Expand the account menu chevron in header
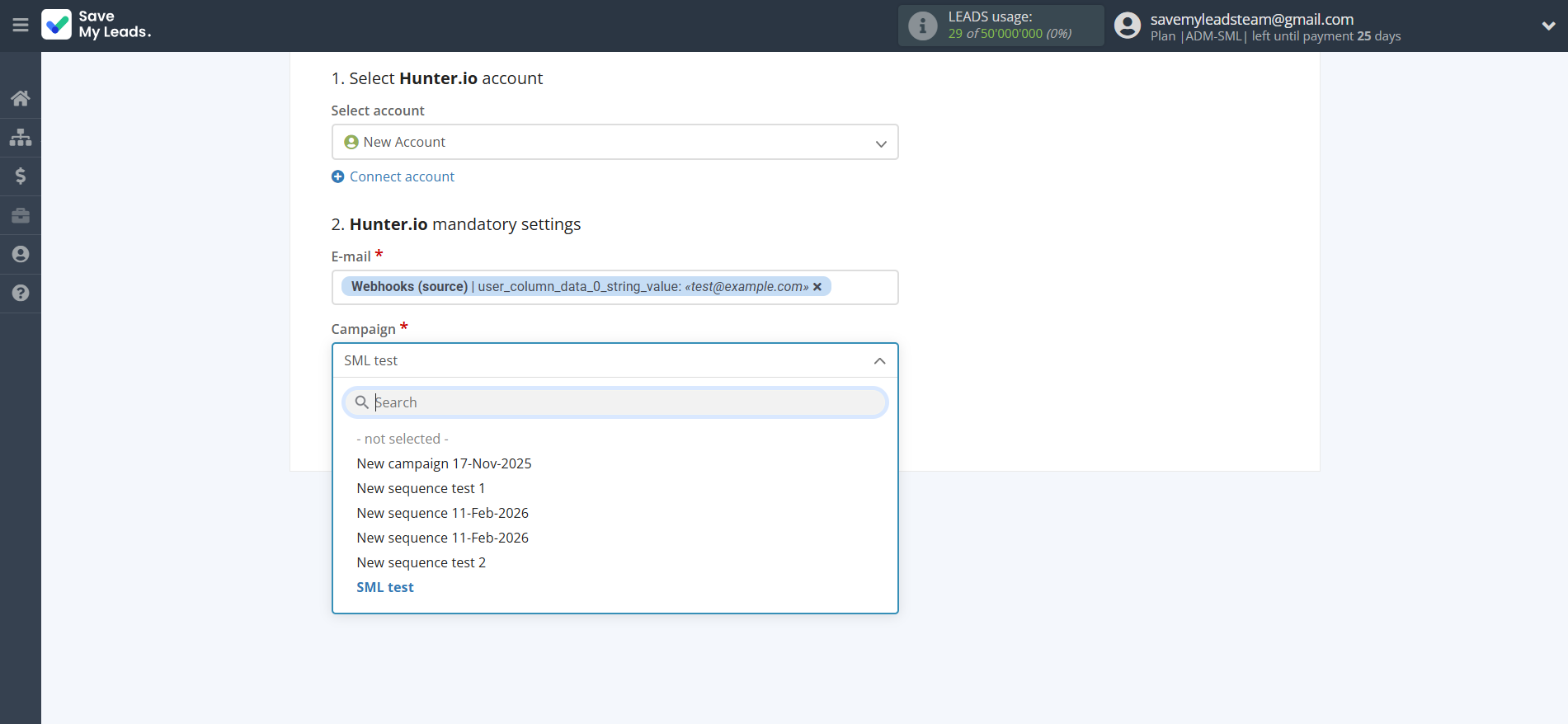Image resolution: width=1568 pixels, height=724 pixels. click(x=1548, y=26)
